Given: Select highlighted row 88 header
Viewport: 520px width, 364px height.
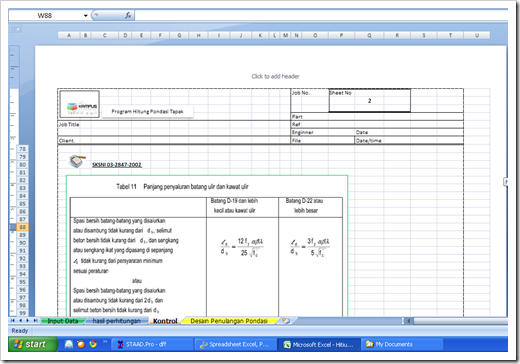Looking at the screenshot, I should (x=22, y=227).
